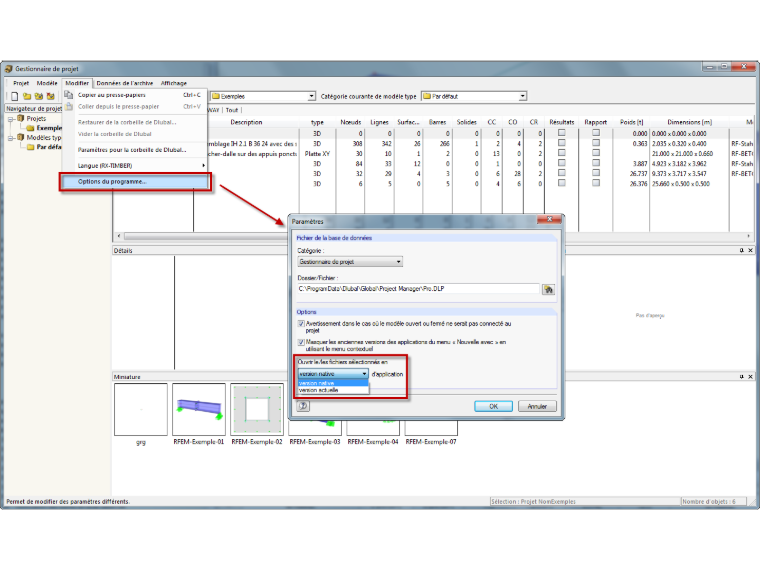Expand the Langue (RX-TIMBER) submenu arrow
760x570 pixels.
204,166
